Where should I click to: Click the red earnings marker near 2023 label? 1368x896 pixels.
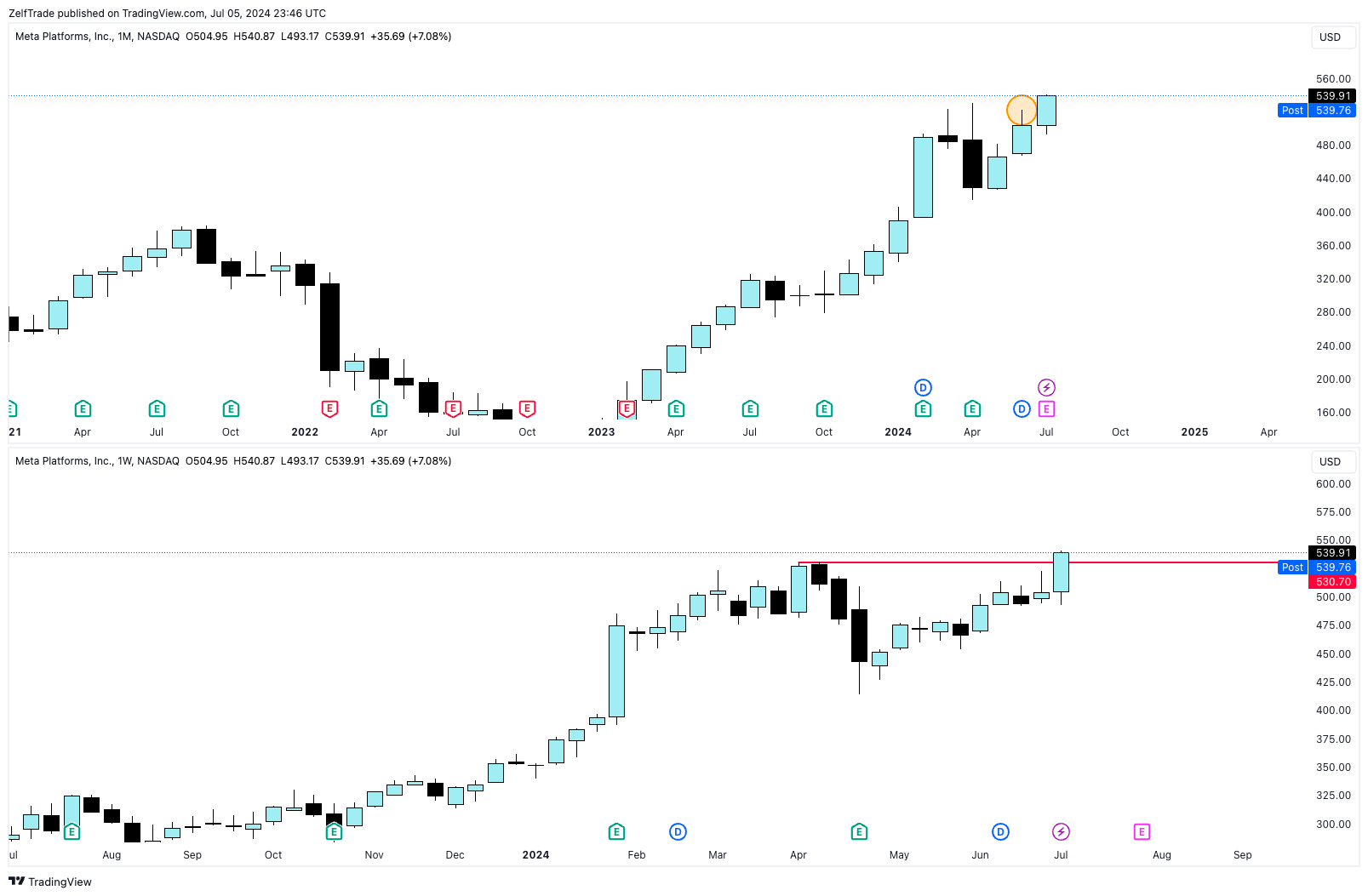click(x=627, y=409)
